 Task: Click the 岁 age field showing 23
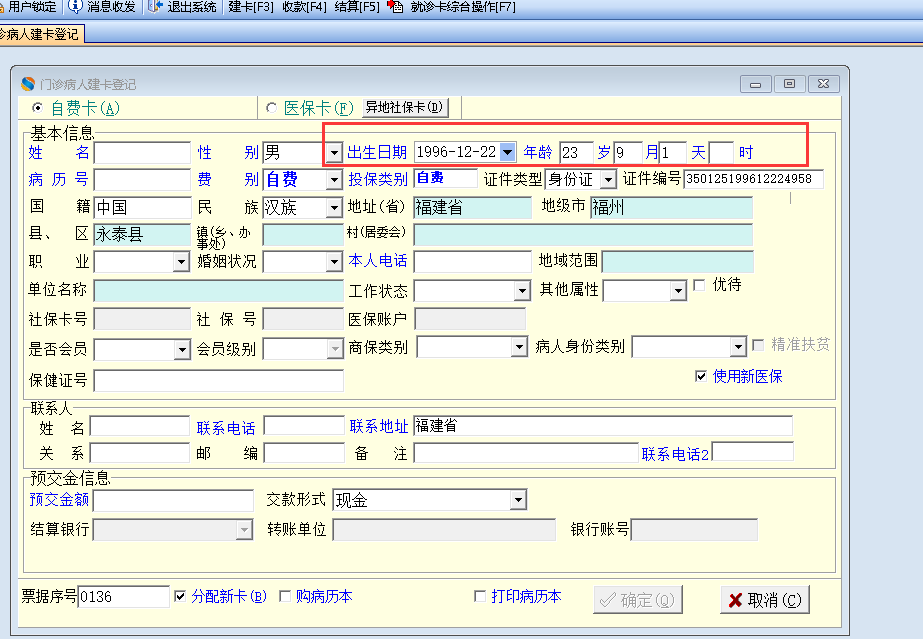pyautogui.click(x=576, y=153)
